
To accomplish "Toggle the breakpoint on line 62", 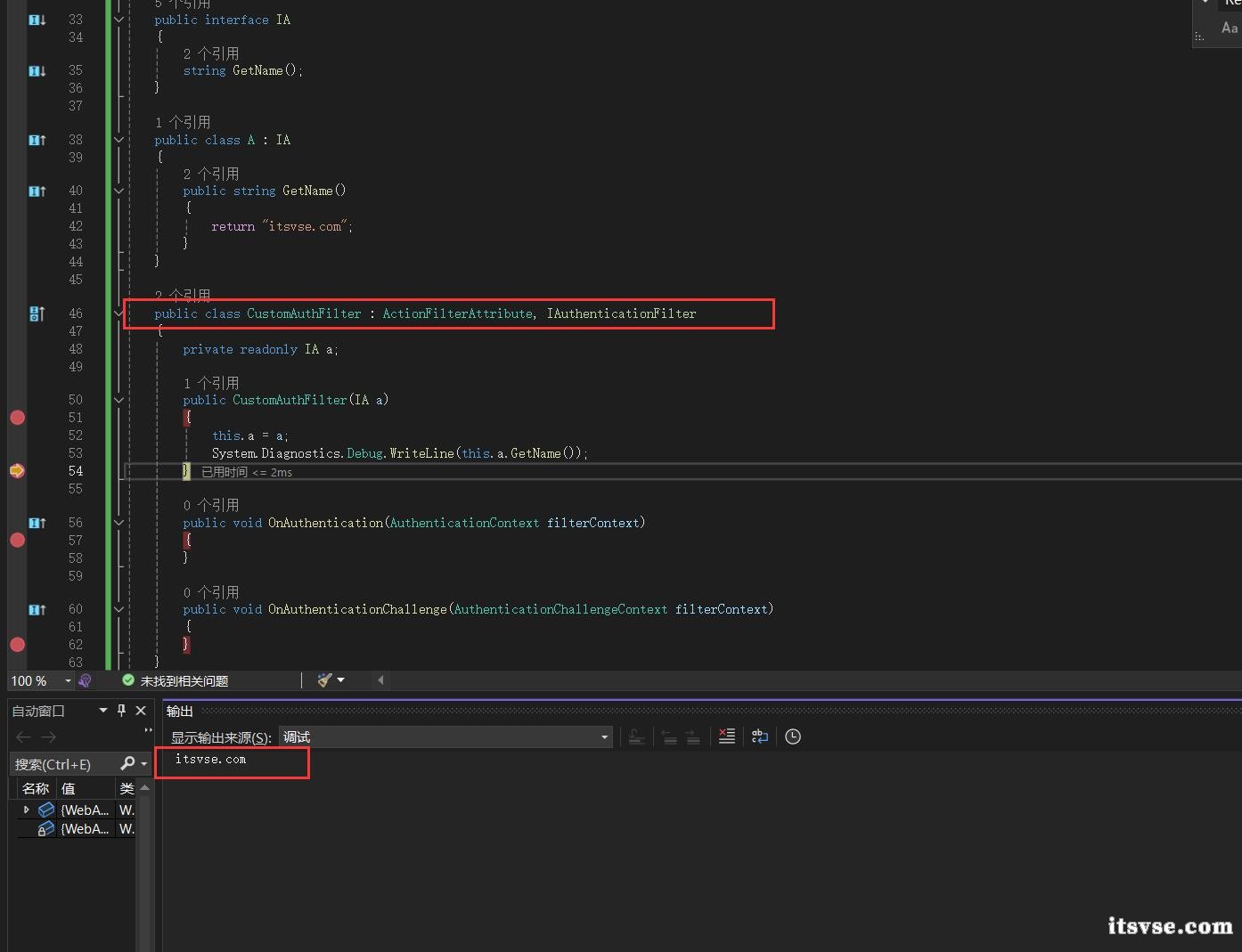I will click(x=17, y=645).
